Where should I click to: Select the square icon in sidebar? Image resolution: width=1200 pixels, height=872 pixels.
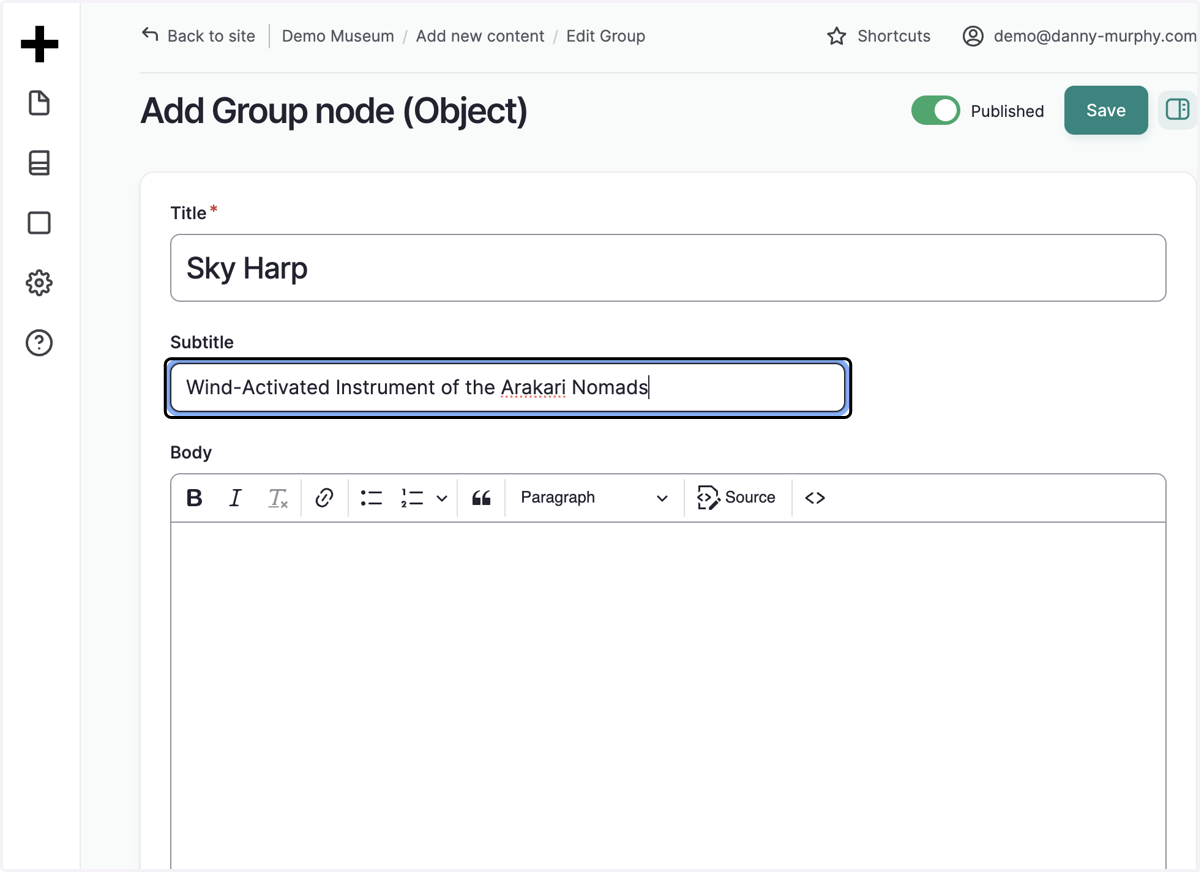click(x=39, y=223)
